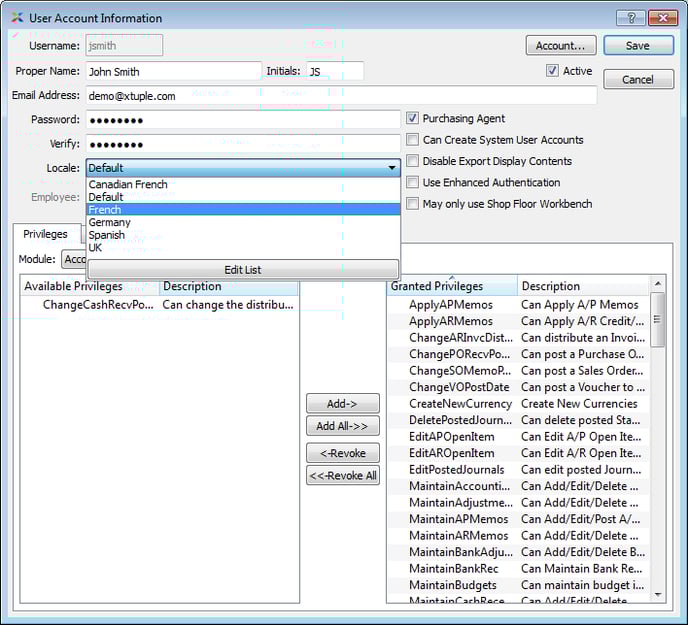Click Add All->> privileges button
Screen dimensions: 688x625
[342, 426]
